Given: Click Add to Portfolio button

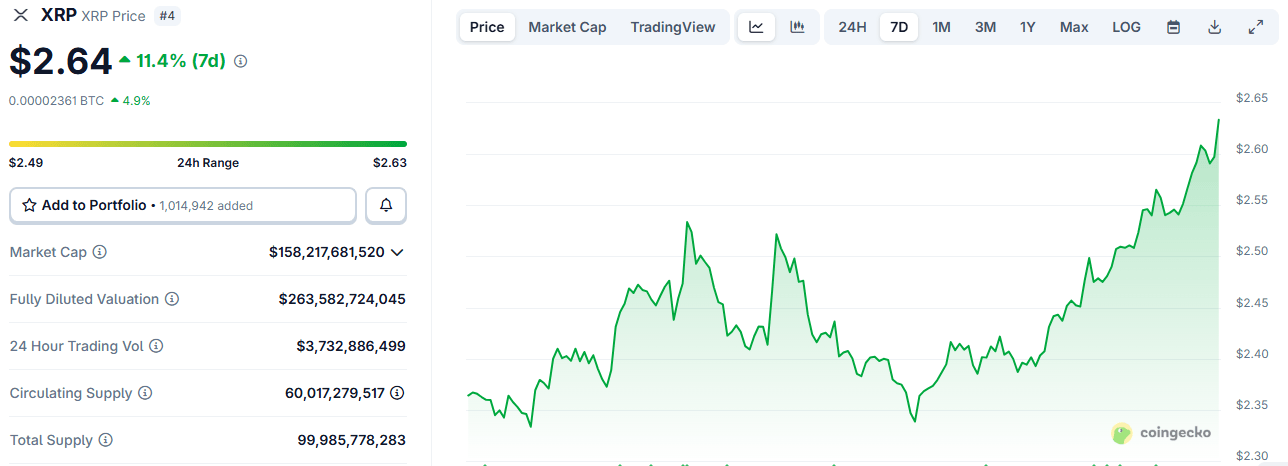Looking at the screenshot, I should click(x=183, y=205).
